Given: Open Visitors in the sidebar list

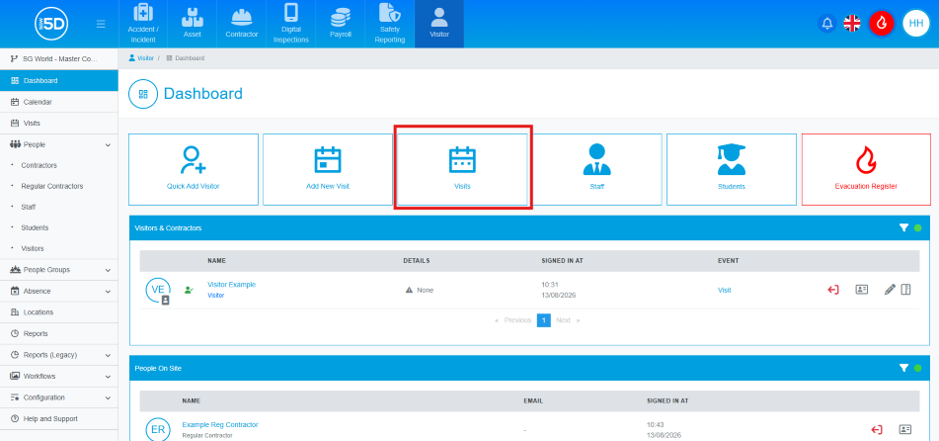Looking at the screenshot, I should [32, 248].
